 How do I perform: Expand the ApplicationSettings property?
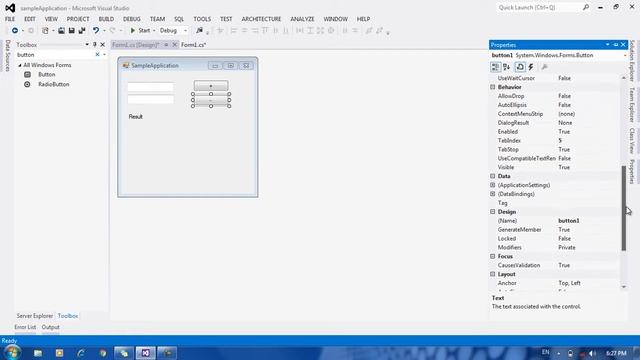click(493, 185)
